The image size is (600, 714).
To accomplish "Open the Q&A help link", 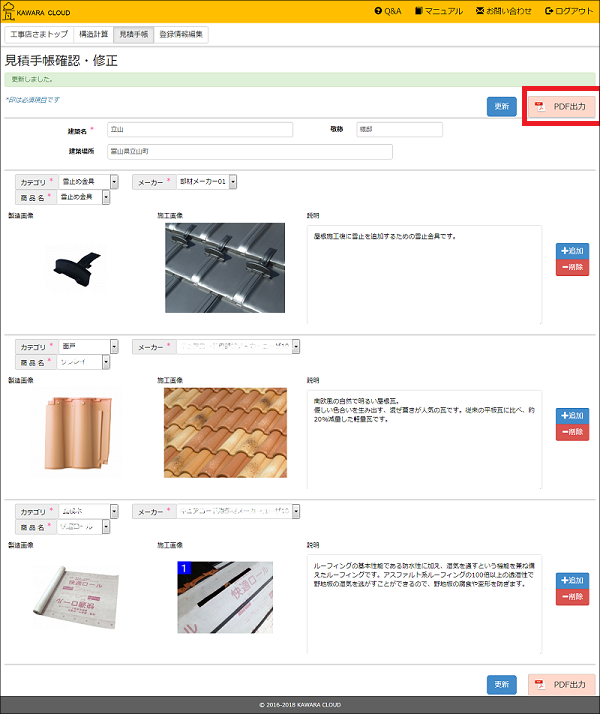I will [387, 11].
